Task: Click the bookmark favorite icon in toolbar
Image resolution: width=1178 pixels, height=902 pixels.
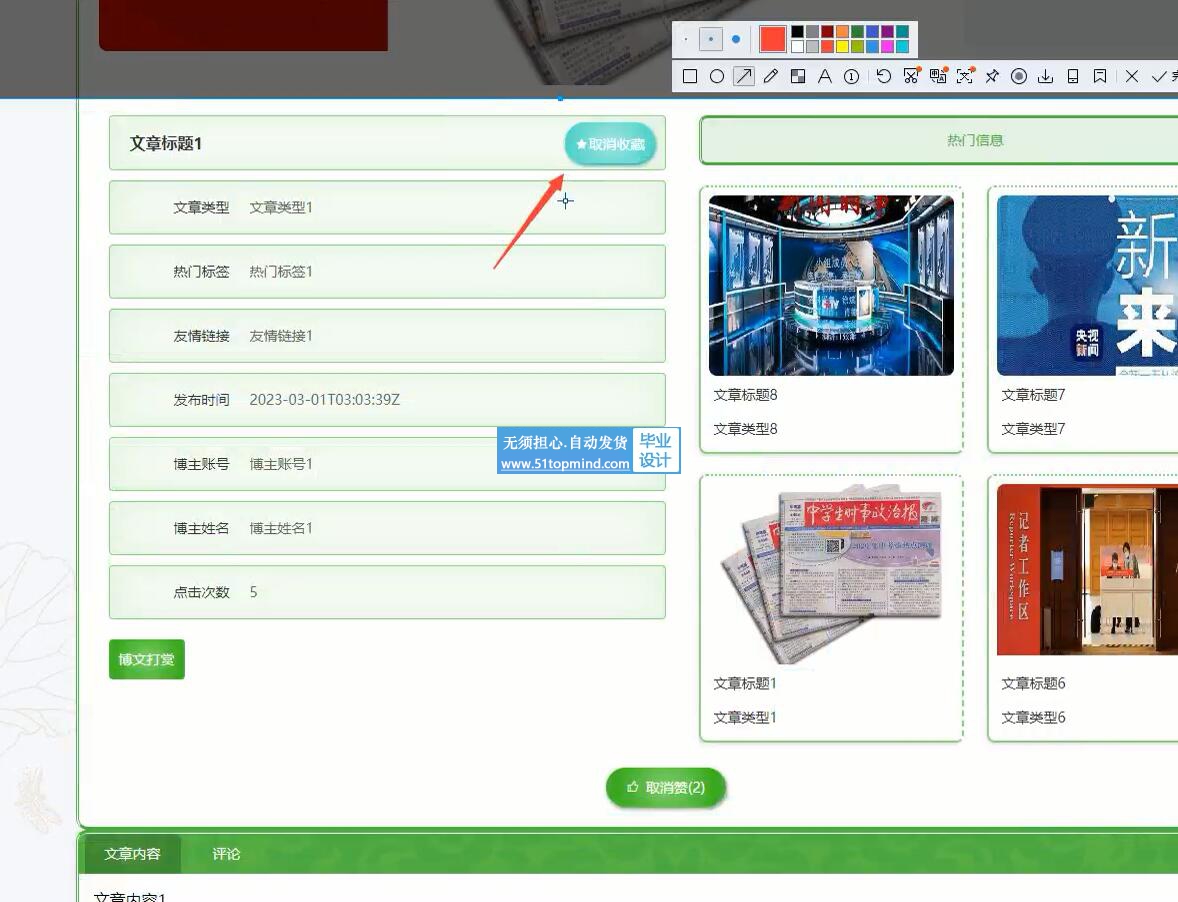Action: pos(1100,77)
